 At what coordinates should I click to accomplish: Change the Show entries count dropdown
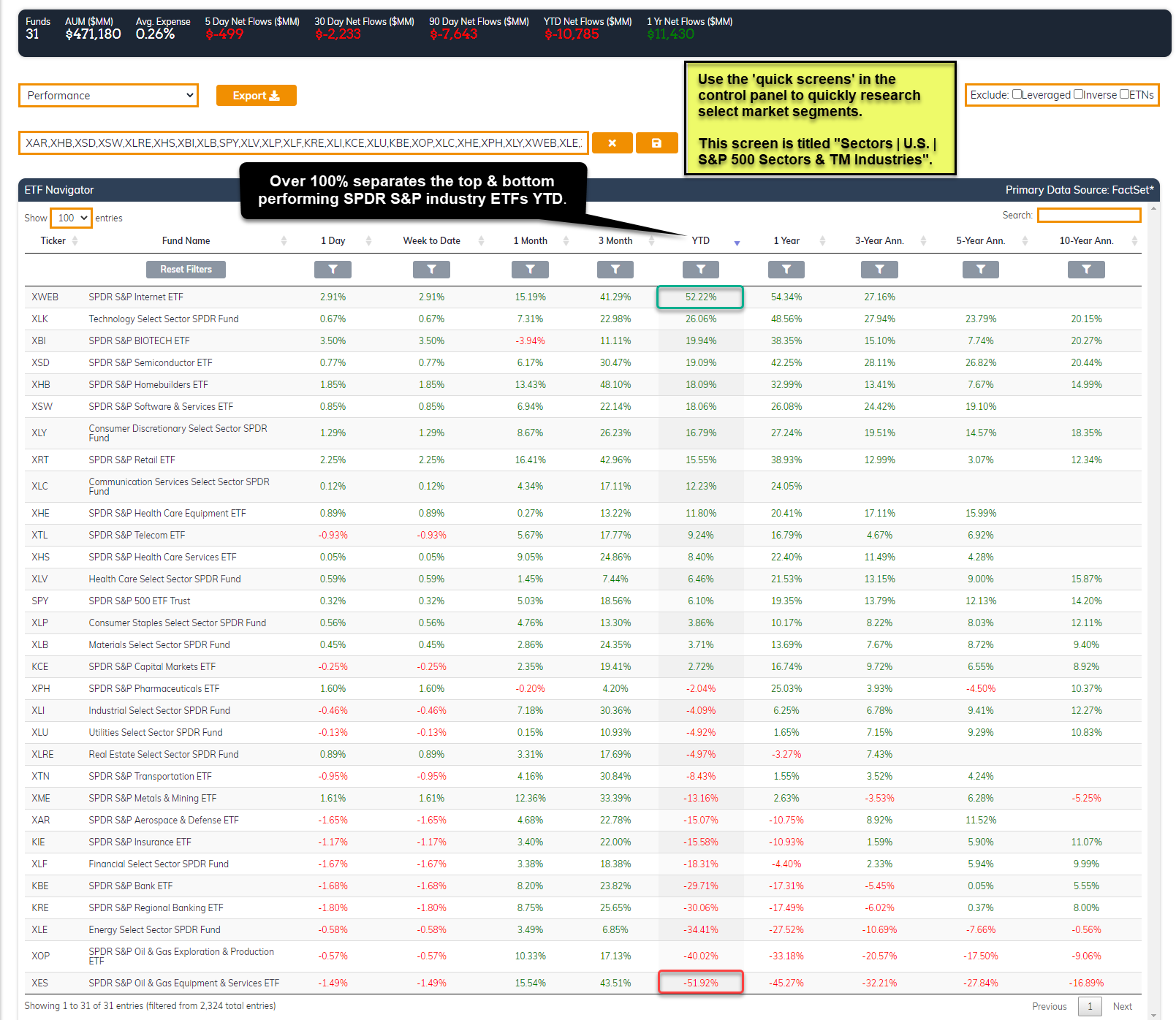click(x=71, y=218)
